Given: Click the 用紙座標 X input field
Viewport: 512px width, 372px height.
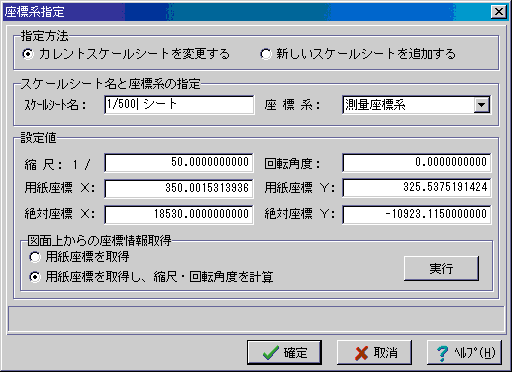Looking at the screenshot, I should click(x=179, y=189).
